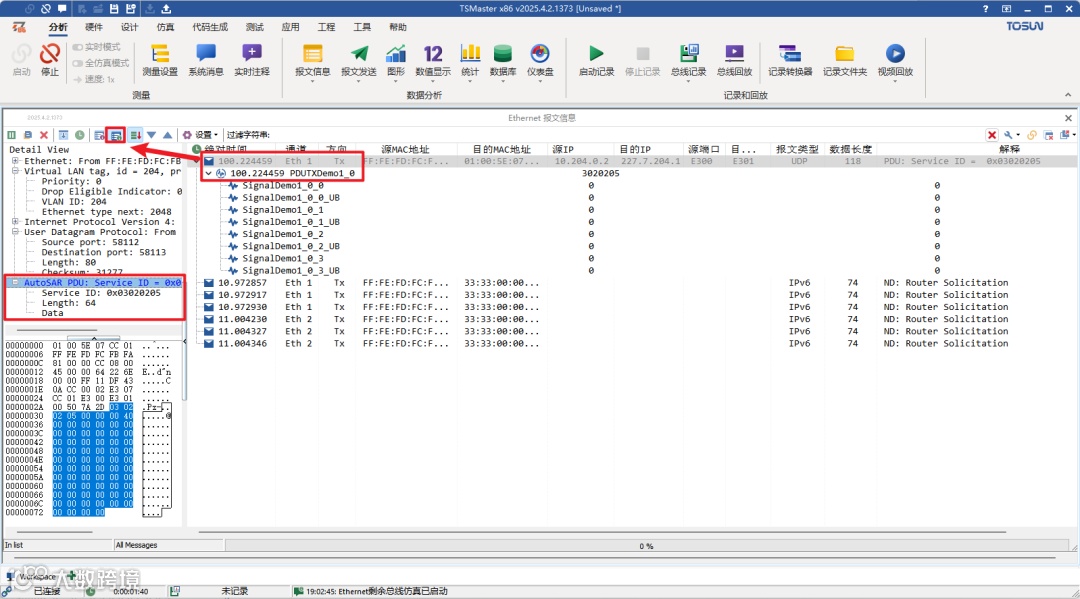The height and width of the screenshot is (599, 1080).
Task: Click the pause icon in the Ethernet toolbar
Action: 12,135
